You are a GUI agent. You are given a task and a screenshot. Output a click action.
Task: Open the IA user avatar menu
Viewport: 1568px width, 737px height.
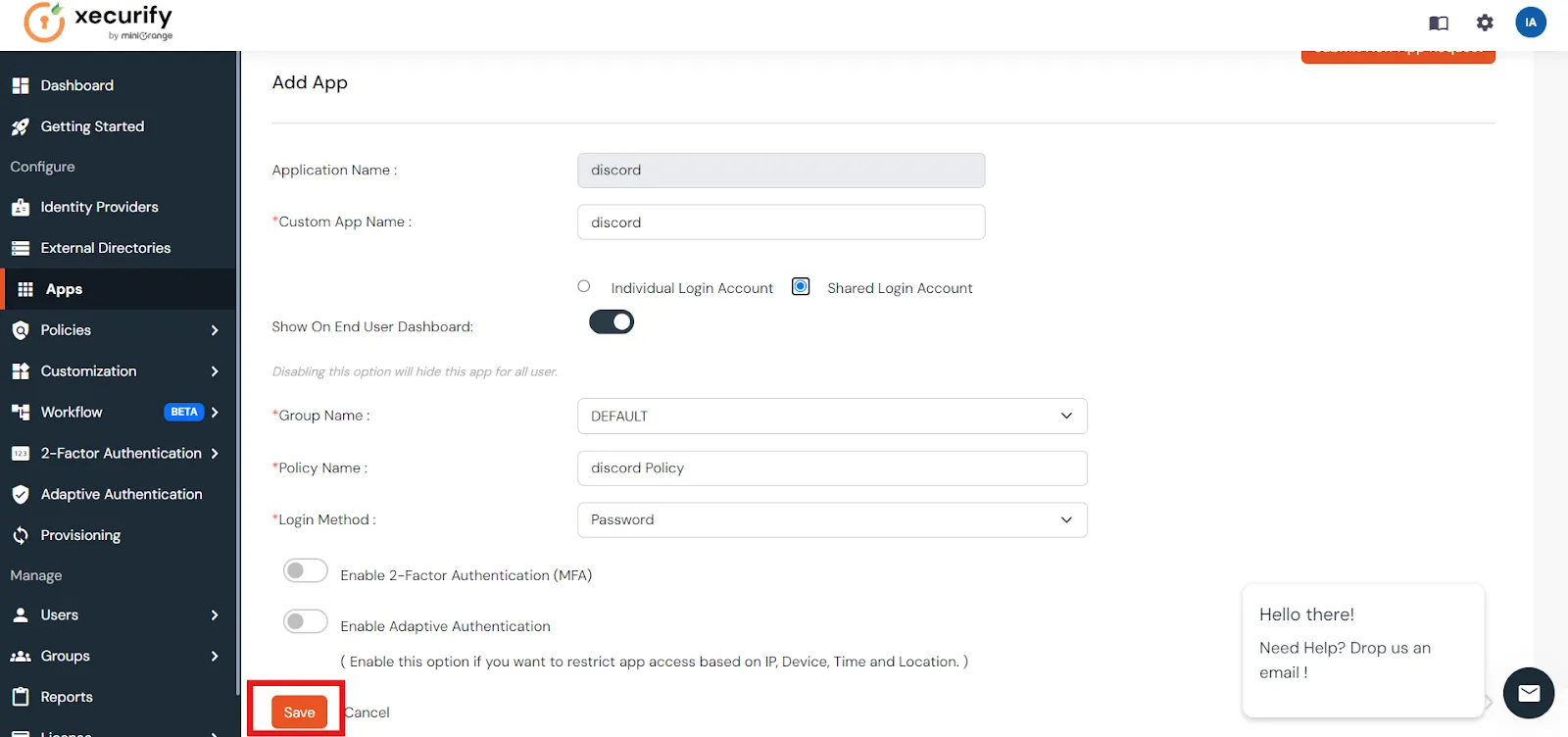point(1531,23)
